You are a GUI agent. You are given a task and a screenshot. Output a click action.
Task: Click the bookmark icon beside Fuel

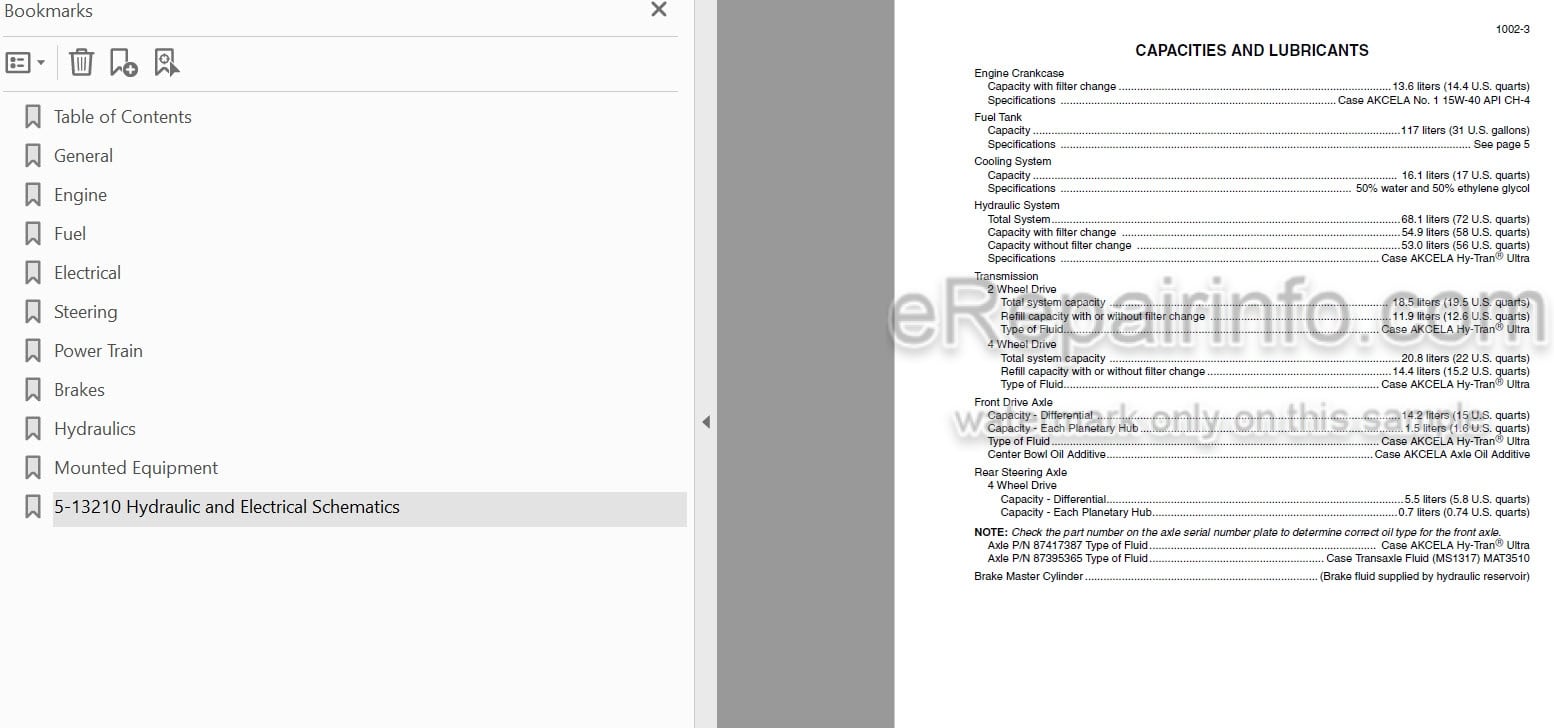(32, 234)
